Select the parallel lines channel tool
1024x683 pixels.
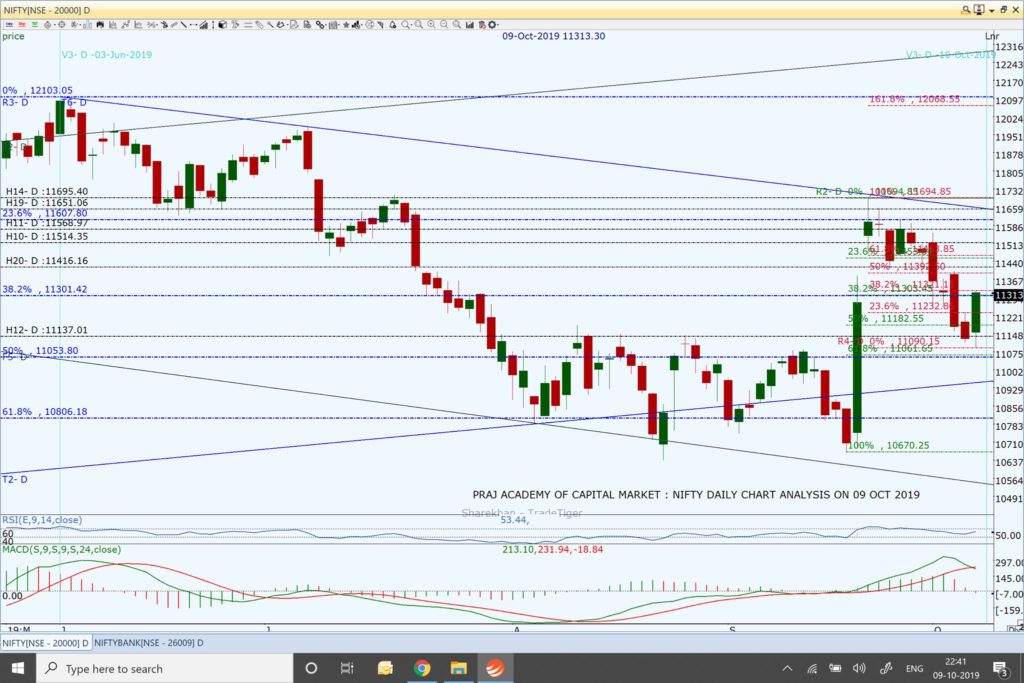click(248, 25)
